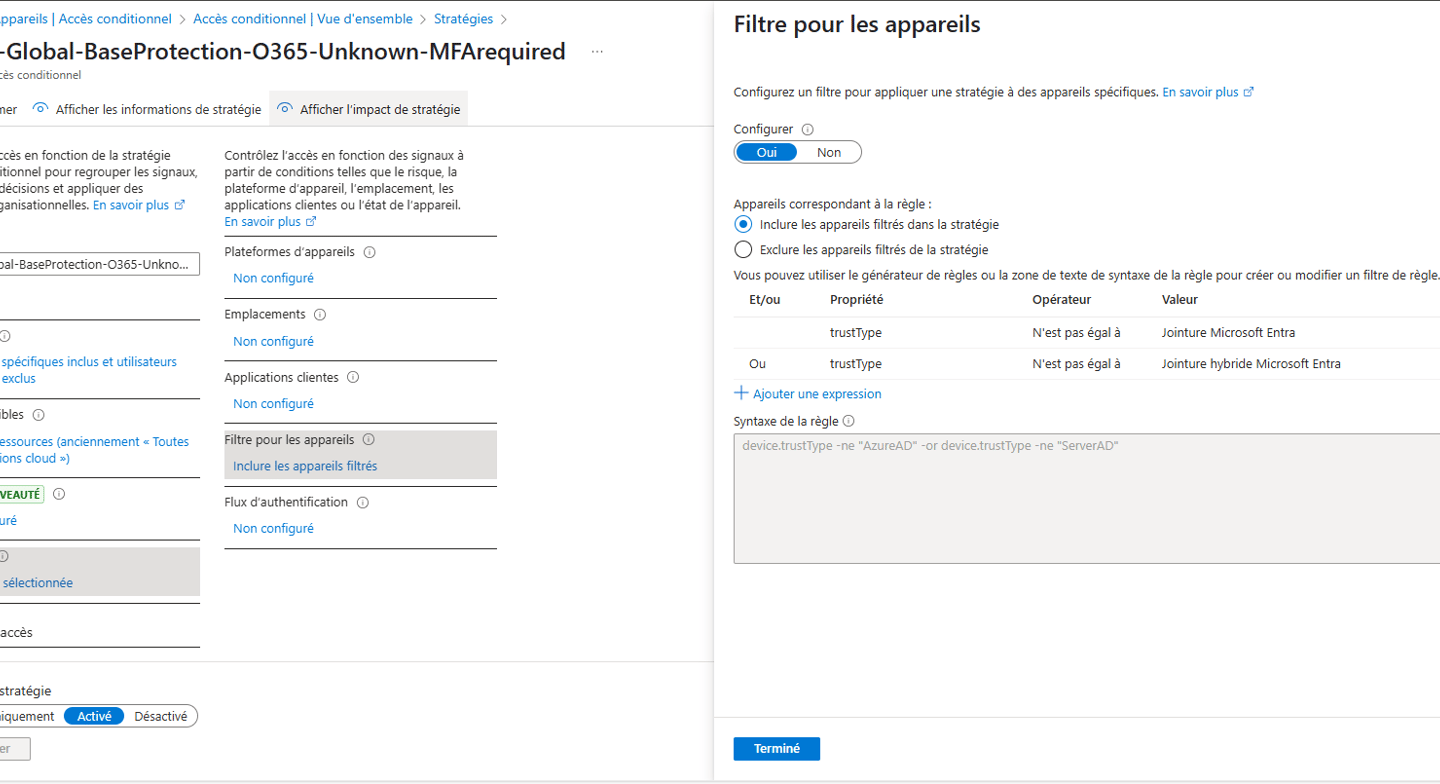The image size is (1440, 784).
Task: Click trustType in the Ou rule row
Action: 855,364
